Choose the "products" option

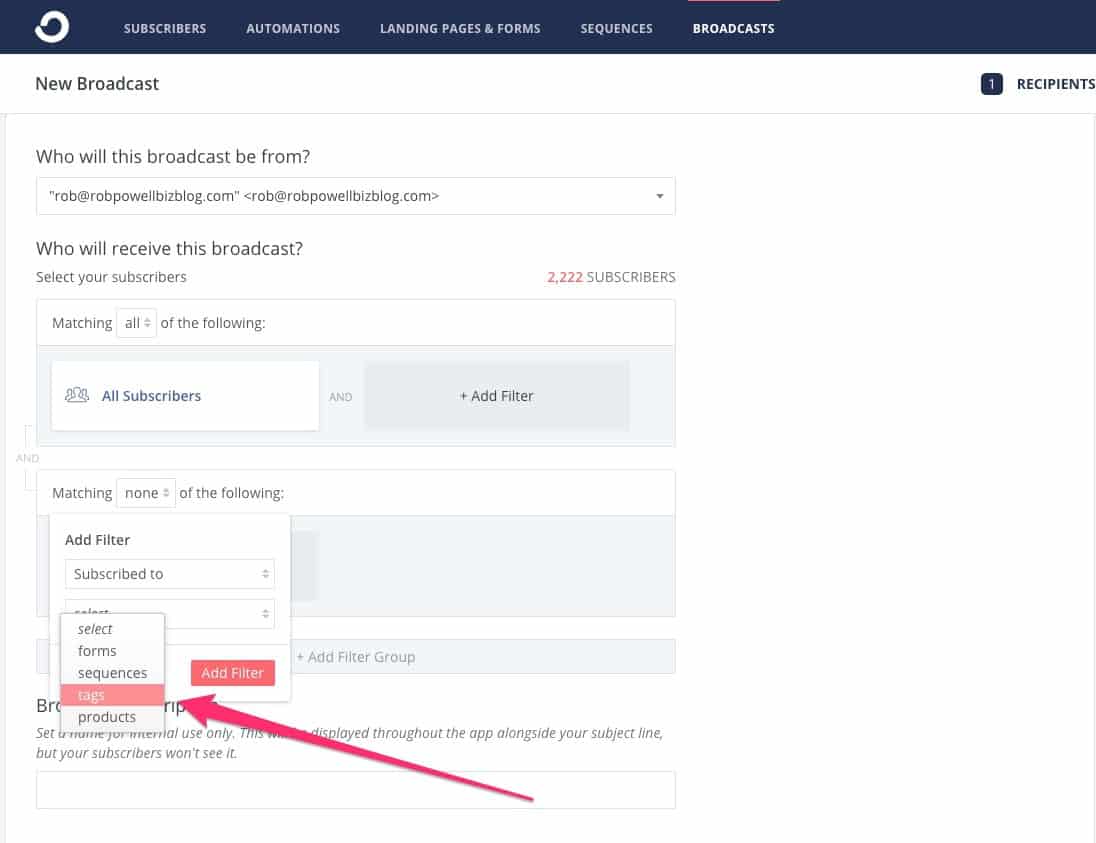(107, 717)
